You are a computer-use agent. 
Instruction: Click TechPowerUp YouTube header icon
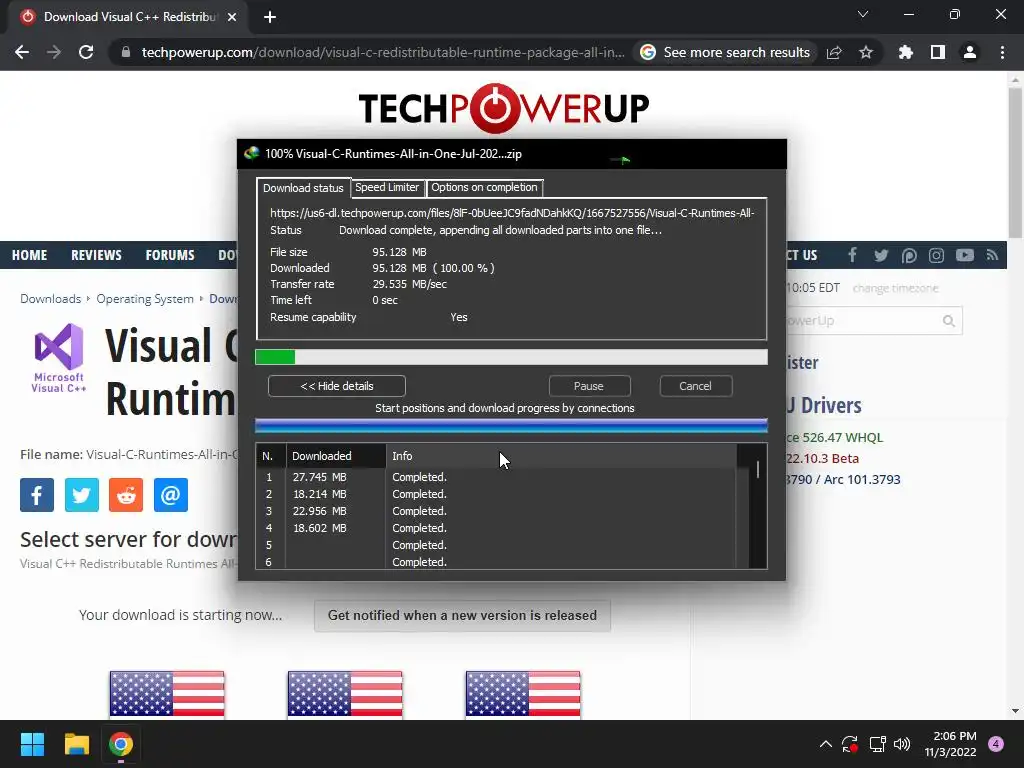[965, 255]
